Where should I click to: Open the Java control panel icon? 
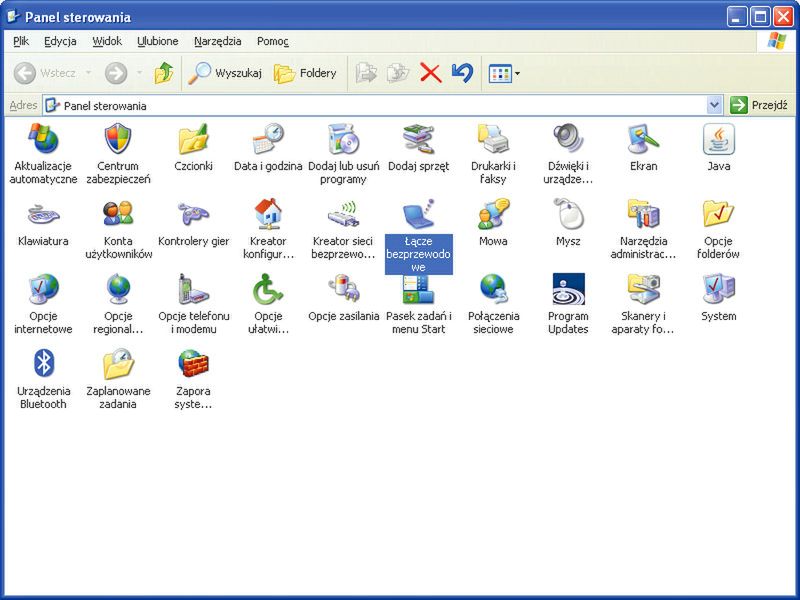click(x=718, y=147)
